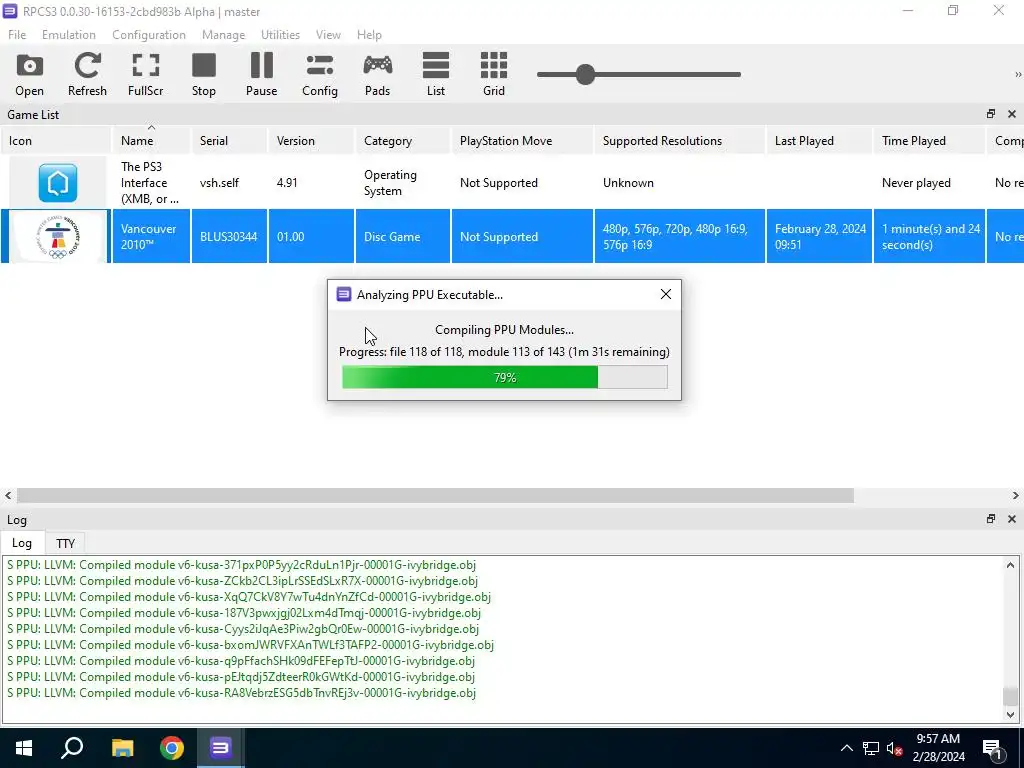
Task: Switch to List view
Action: (x=436, y=74)
